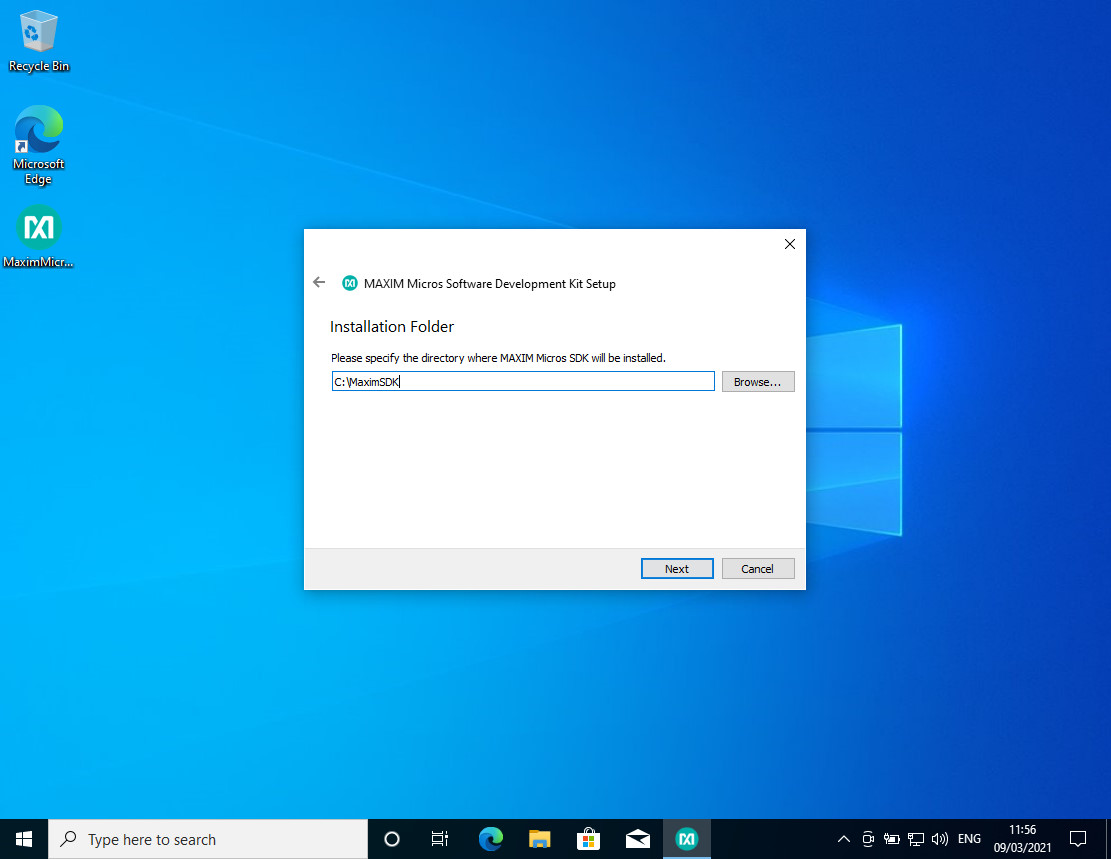Image resolution: width=1111 pixels, height=859 pixels.
Task: Click Next to continue installation
Action: 677,568
